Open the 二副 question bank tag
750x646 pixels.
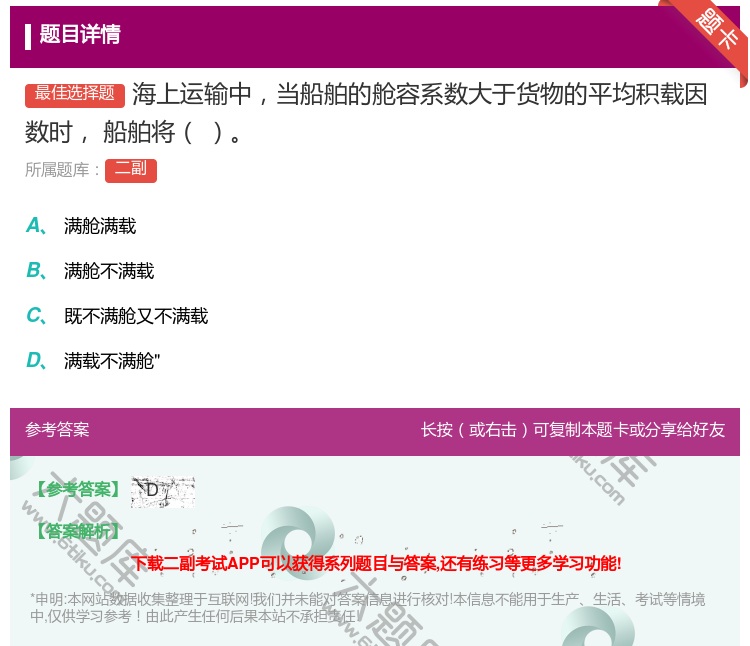[x=131, y=170]
